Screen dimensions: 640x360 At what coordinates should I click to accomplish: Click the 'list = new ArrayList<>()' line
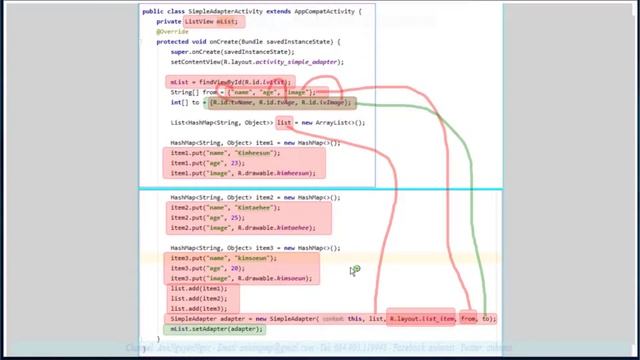[268, 122]
